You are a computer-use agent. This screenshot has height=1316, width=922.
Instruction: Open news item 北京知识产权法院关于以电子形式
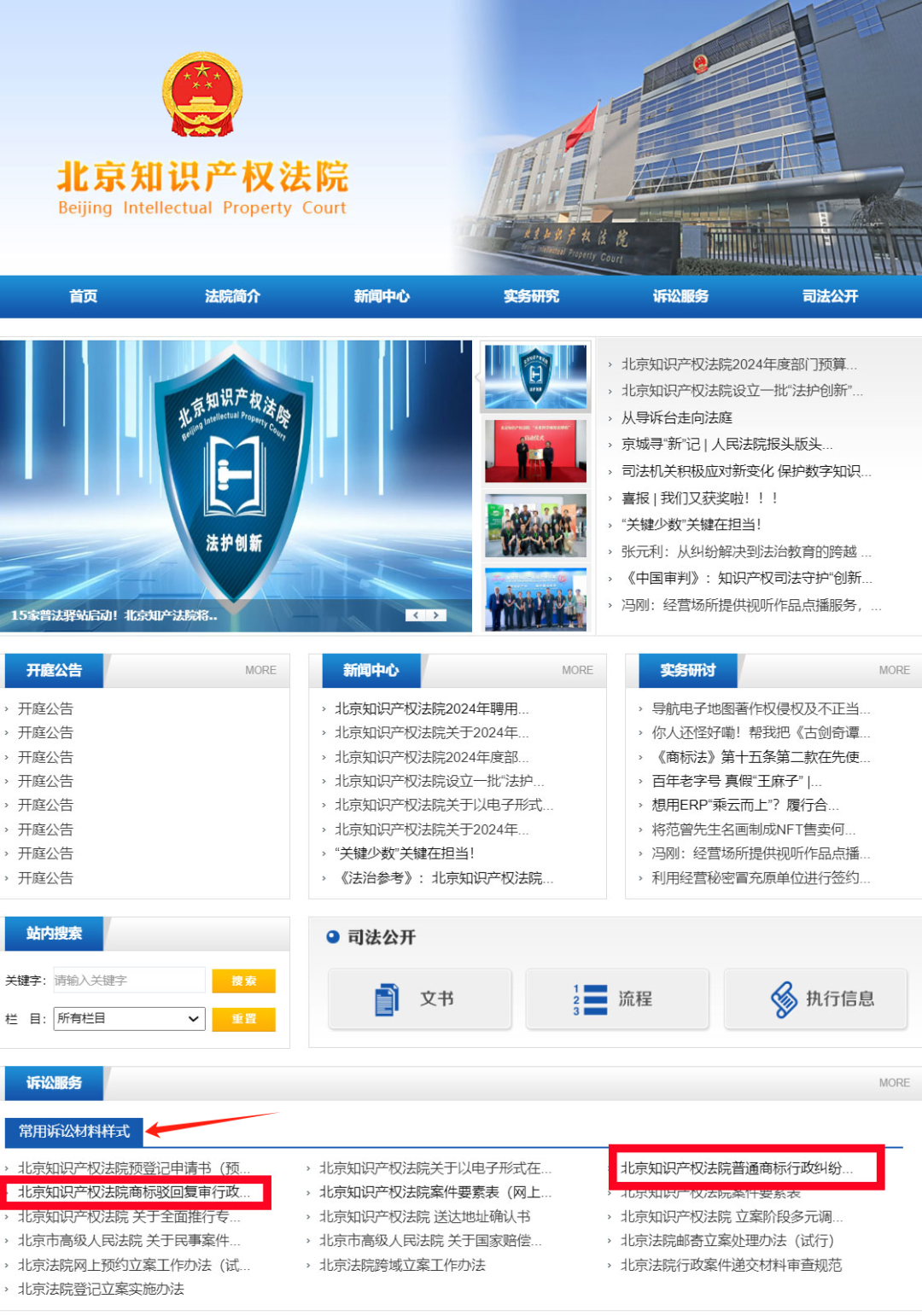pos(444,805)
